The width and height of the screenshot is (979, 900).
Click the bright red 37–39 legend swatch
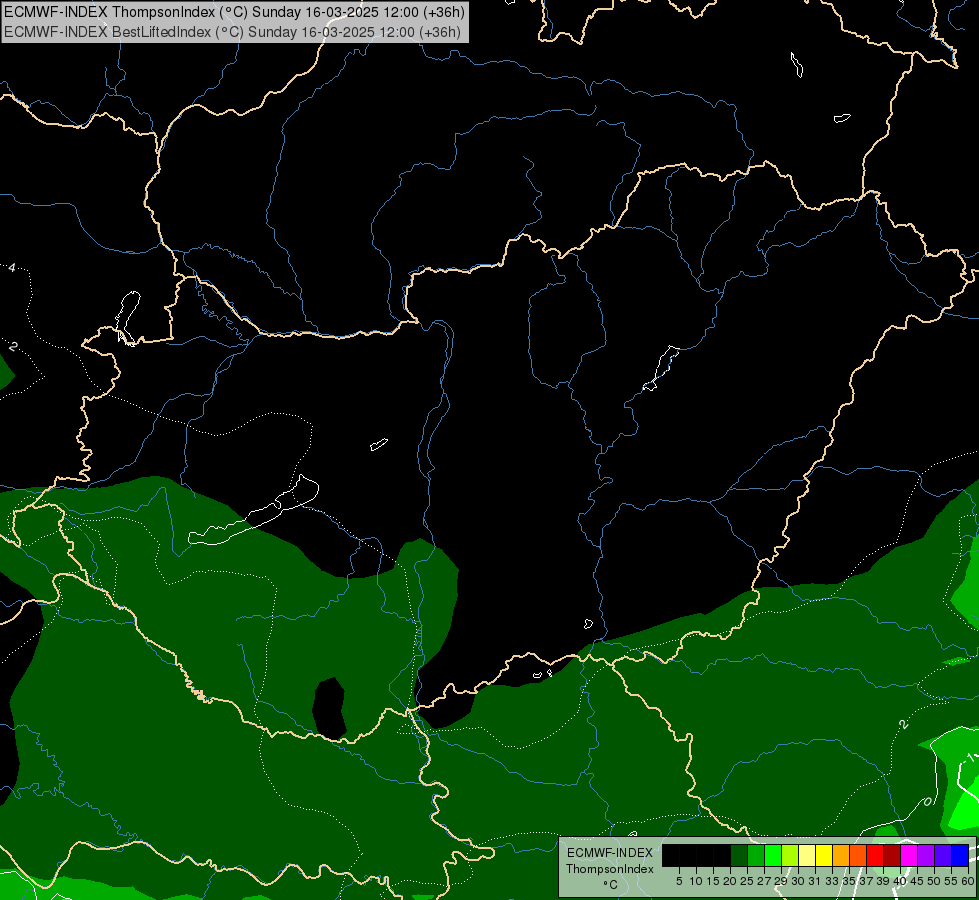(x=875, y=855)
